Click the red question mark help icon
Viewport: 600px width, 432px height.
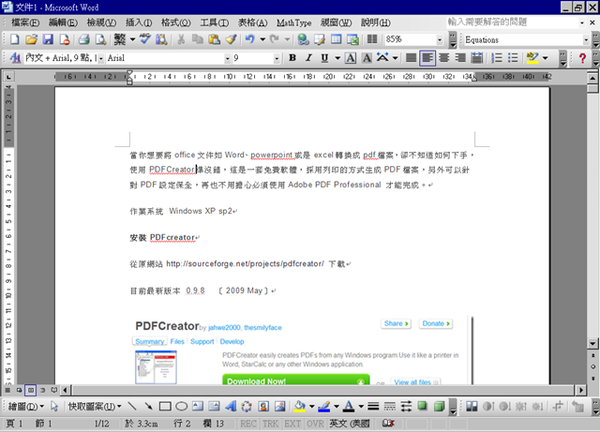point(582,58)
